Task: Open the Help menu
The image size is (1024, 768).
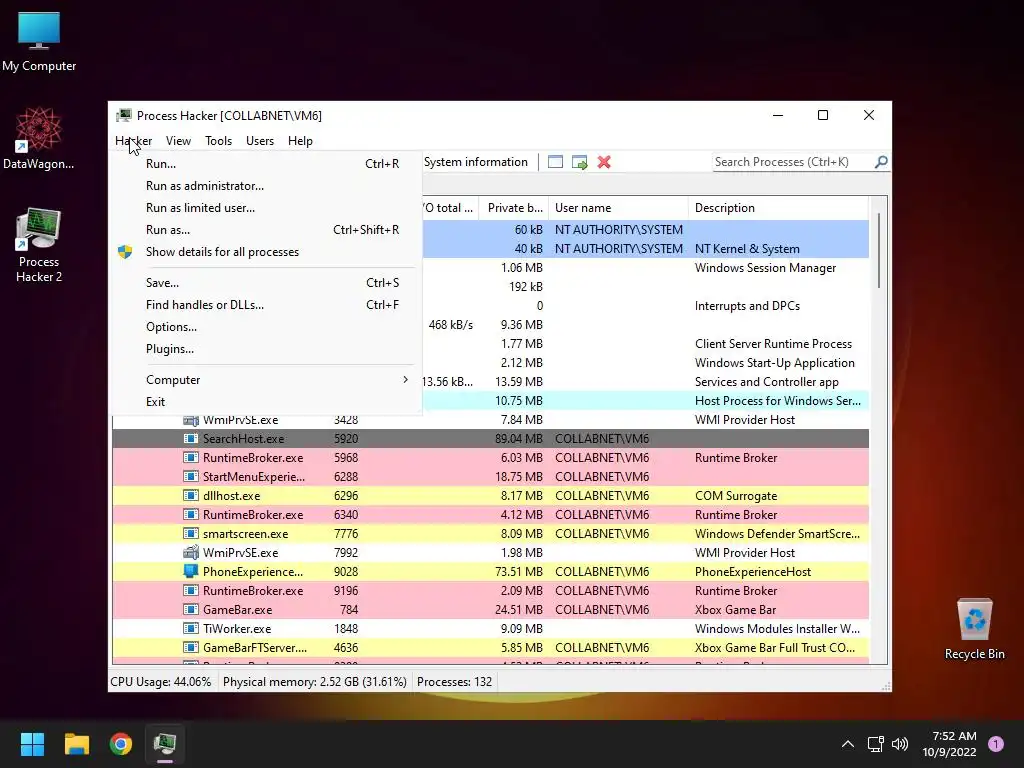Action: (300, 140)
